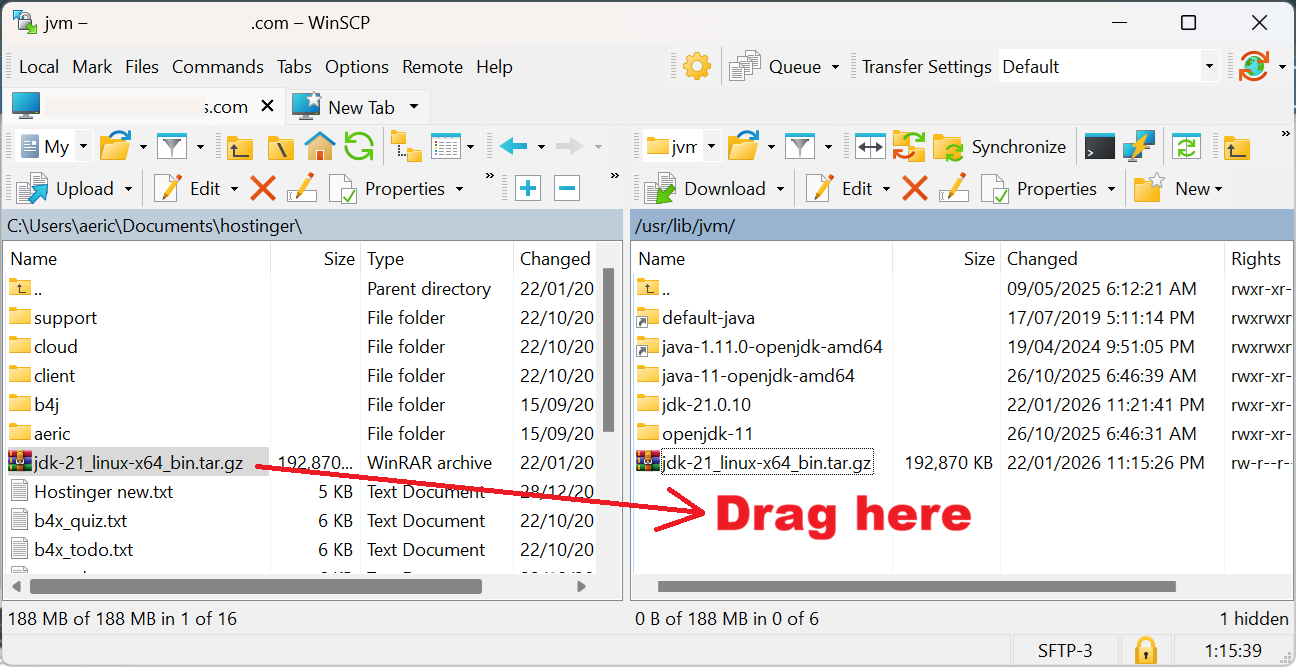Click the padlock encryption status icon
Image resolution: width=1296 pixels, height=667 pixels.
[1146, 650]
